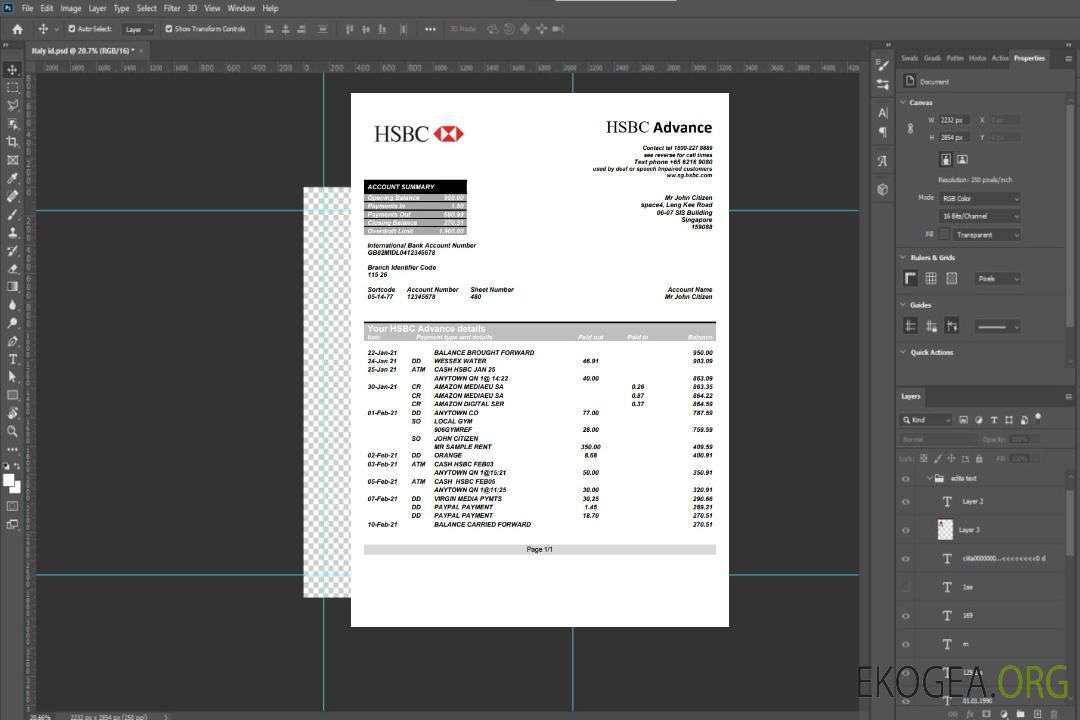This screenshot has height=720, width=1080.
Task: Hide the 'Layer 2' text layer
Action: (906, 502)
